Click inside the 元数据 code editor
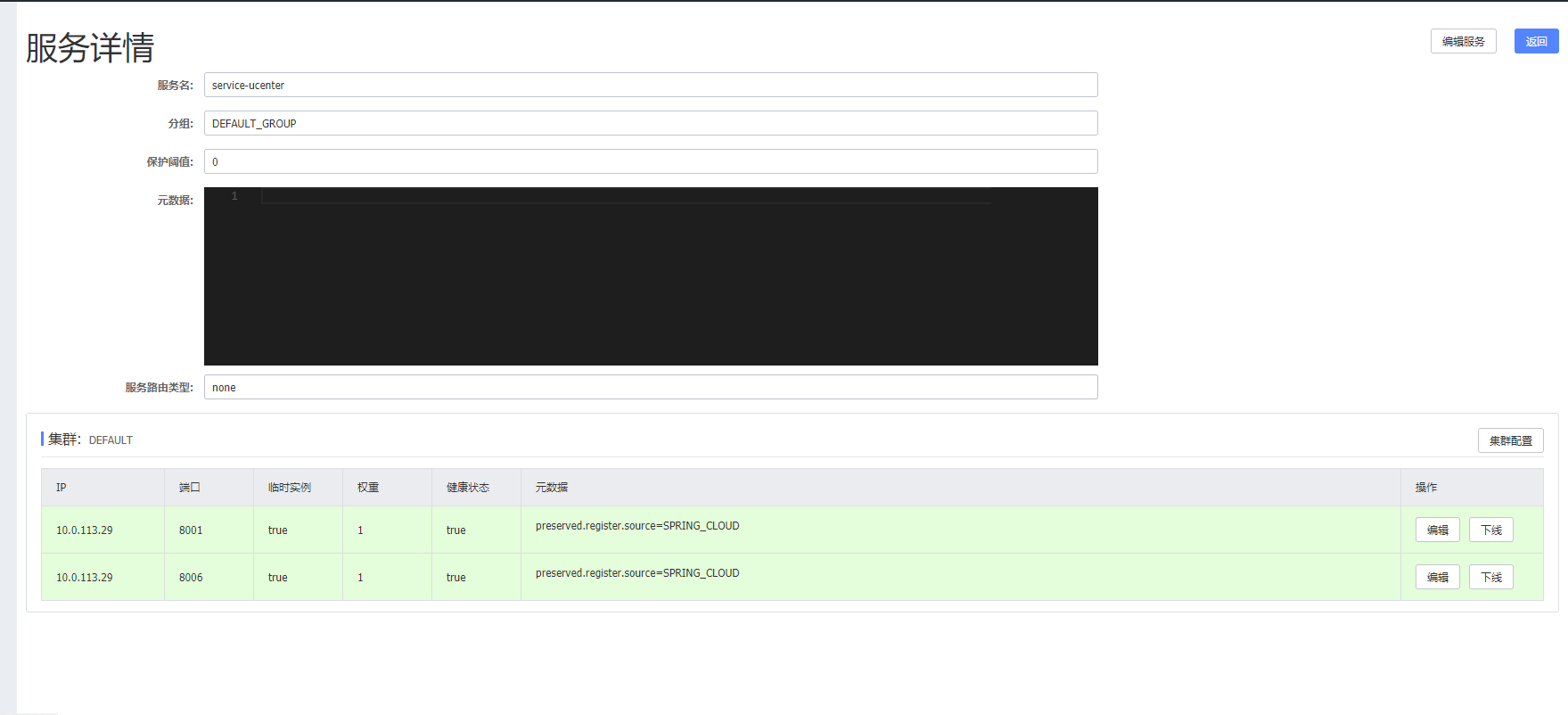Viewport: 1568px width, 715px height. [651, 276]
